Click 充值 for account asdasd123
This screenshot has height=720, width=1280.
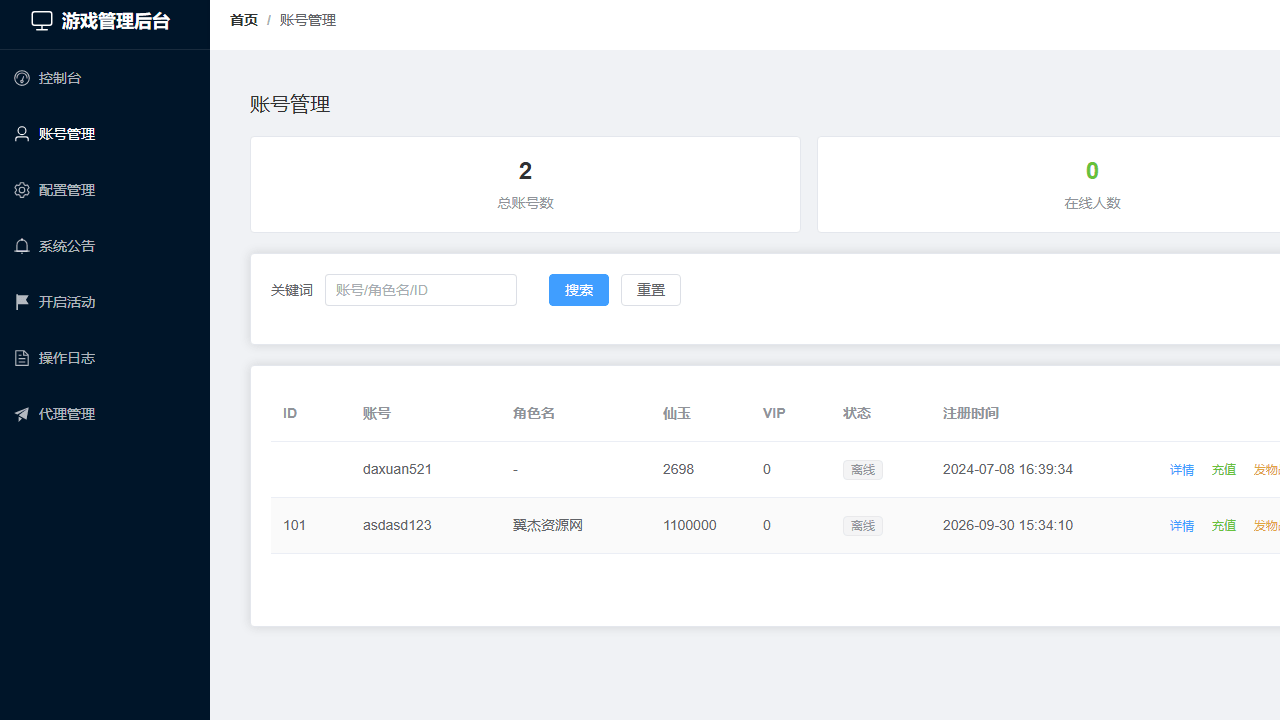[1224, 526]
